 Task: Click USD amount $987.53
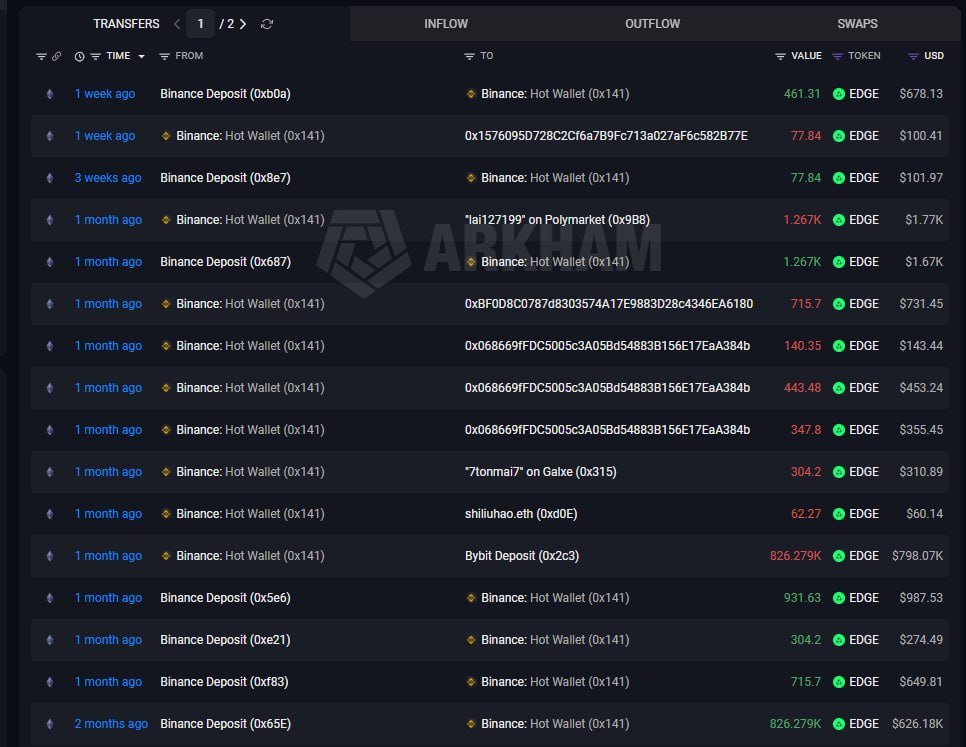coord(921,598)
